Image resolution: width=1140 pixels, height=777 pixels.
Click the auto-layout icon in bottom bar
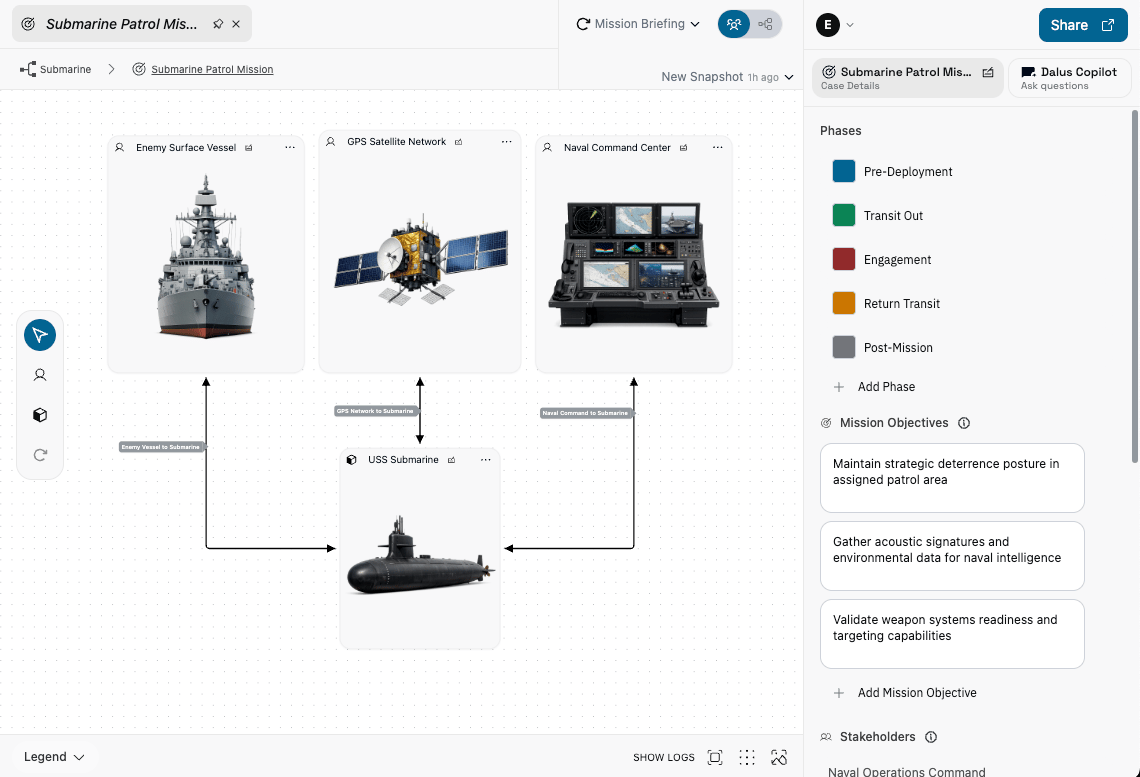(779, 757)
